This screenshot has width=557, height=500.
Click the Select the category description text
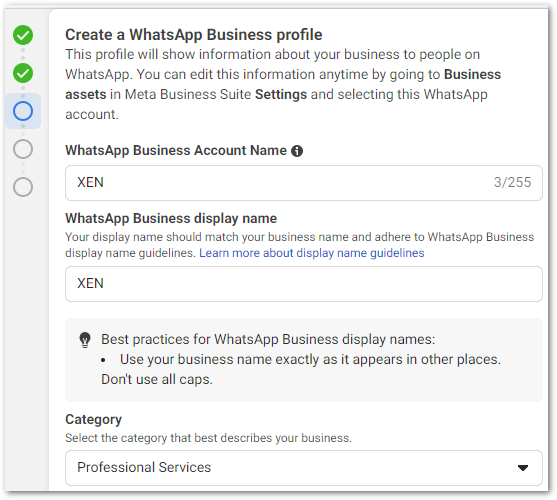(208, 438)
